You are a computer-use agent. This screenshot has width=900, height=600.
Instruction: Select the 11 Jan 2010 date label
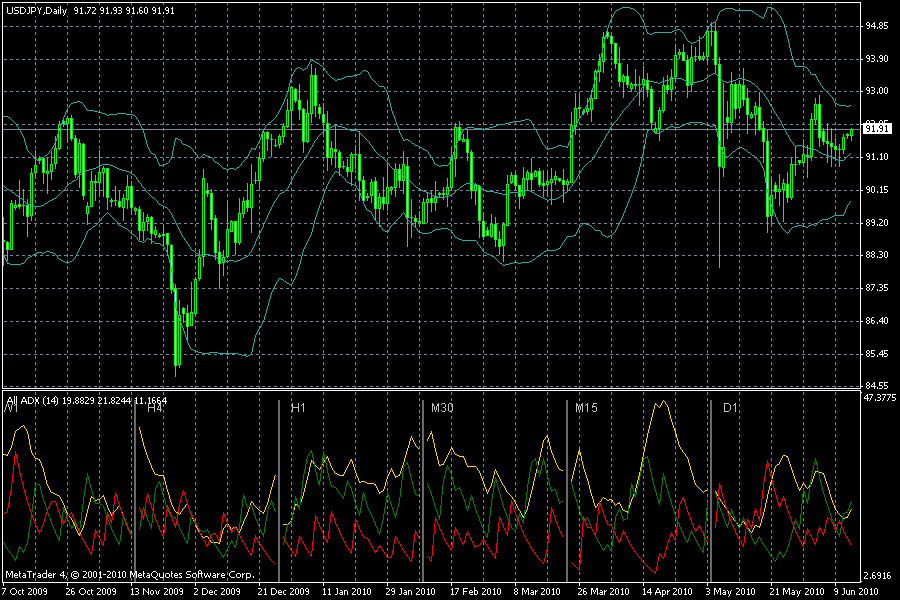(347, 591)
